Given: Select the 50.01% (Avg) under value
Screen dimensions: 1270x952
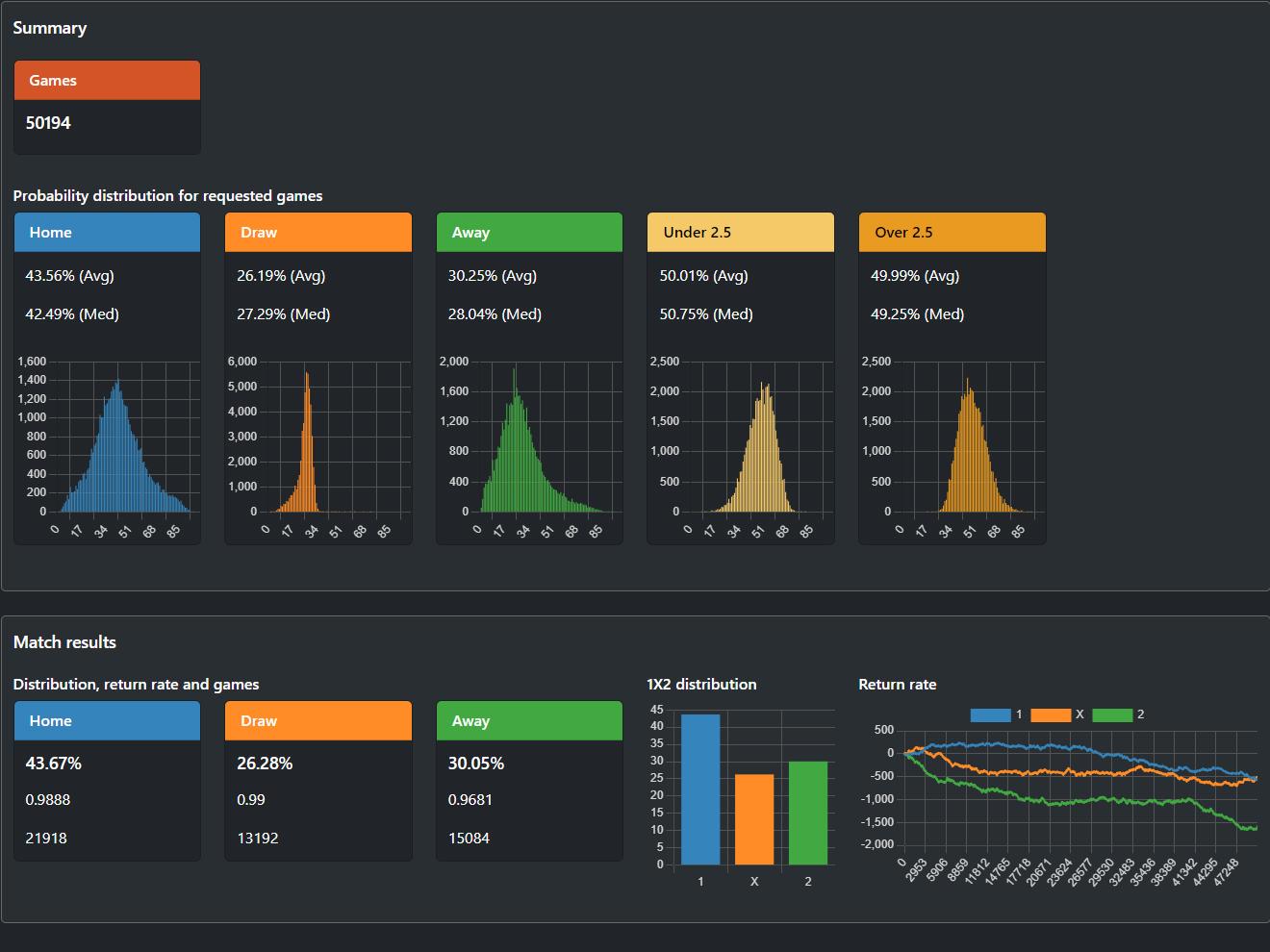Looking at the screenshot, I should coord(703,276).
